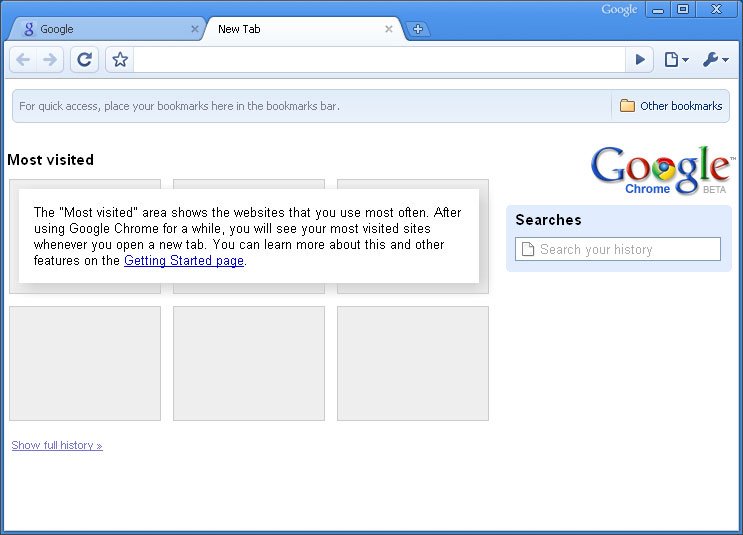Select the New Tab tab
743x535 pixels.
[290, 29]
